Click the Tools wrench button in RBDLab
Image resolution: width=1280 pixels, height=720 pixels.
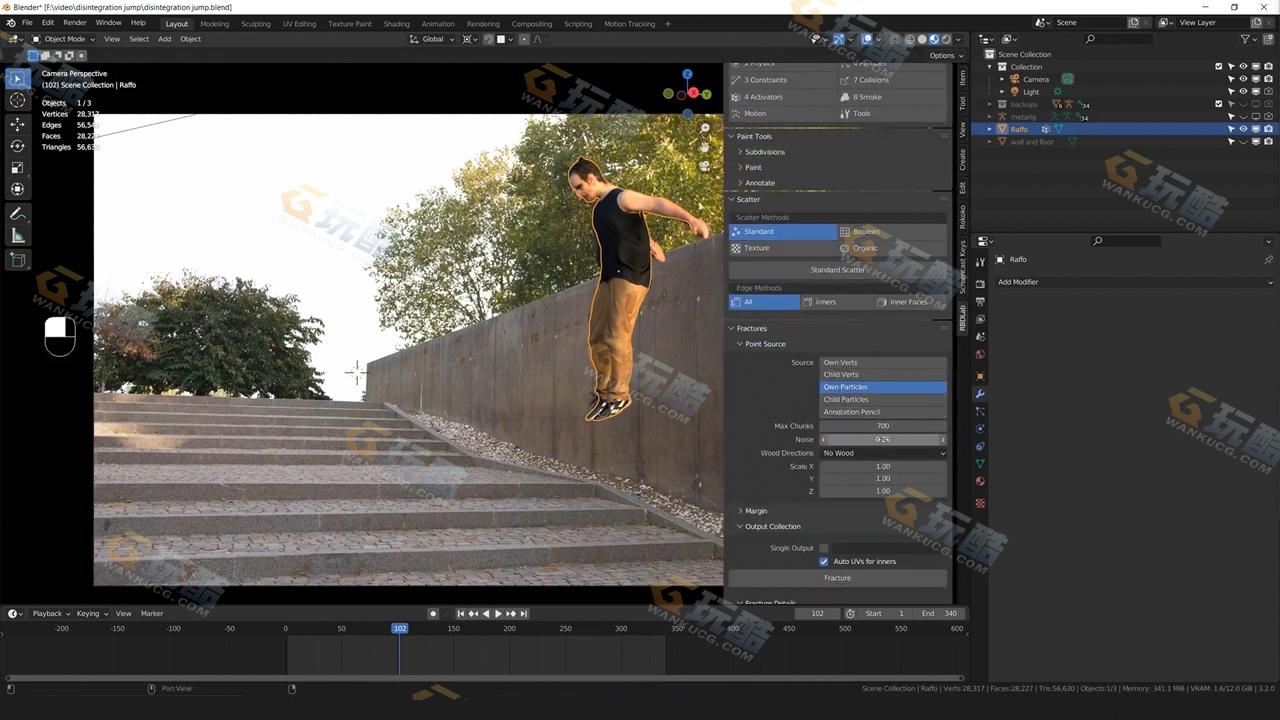(x=892, y=113)
